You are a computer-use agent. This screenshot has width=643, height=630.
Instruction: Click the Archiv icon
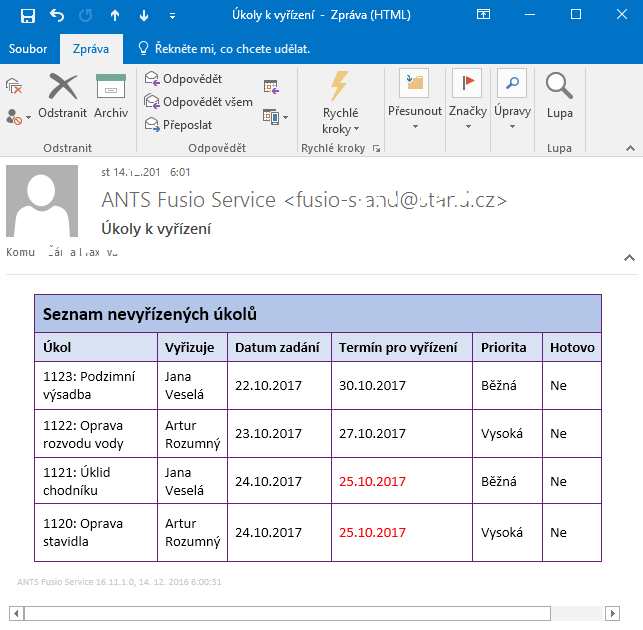(111, 86)
